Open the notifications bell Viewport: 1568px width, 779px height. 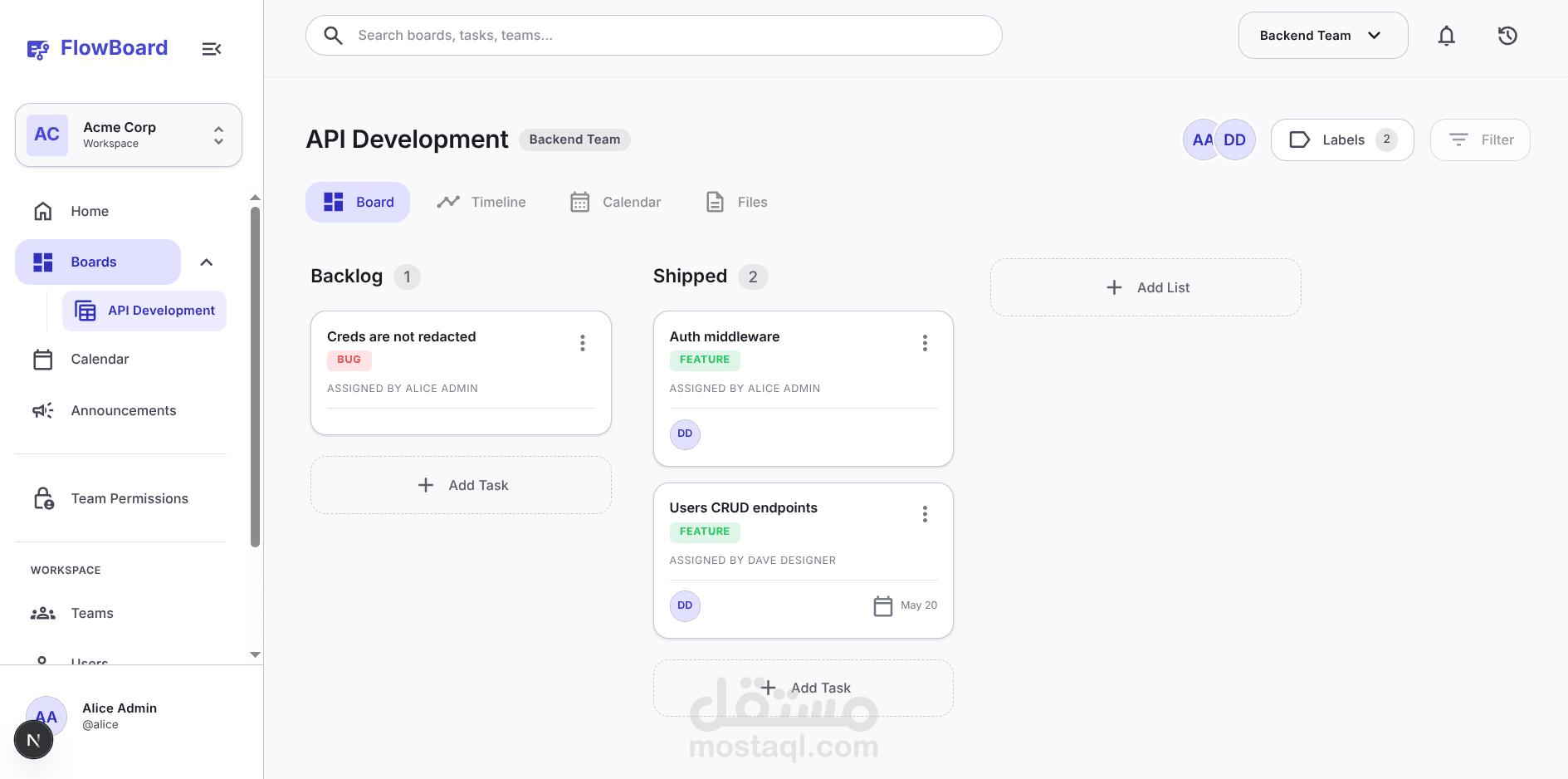(x=1447, y=36)
